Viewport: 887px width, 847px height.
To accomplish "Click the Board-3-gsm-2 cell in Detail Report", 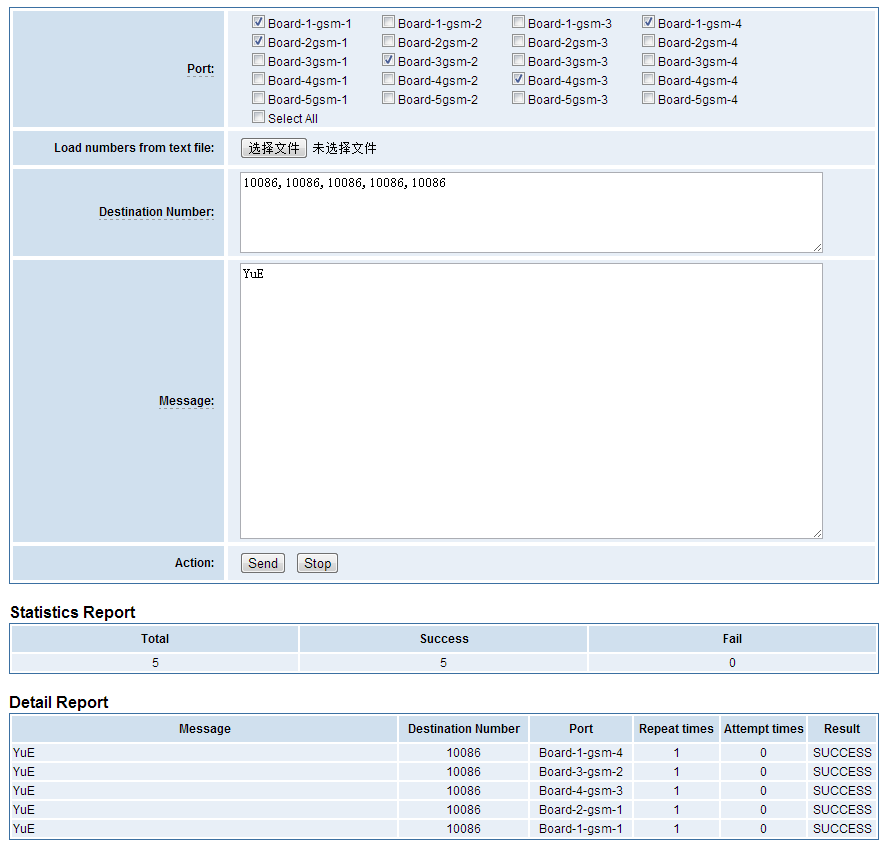I will point(581,772).
